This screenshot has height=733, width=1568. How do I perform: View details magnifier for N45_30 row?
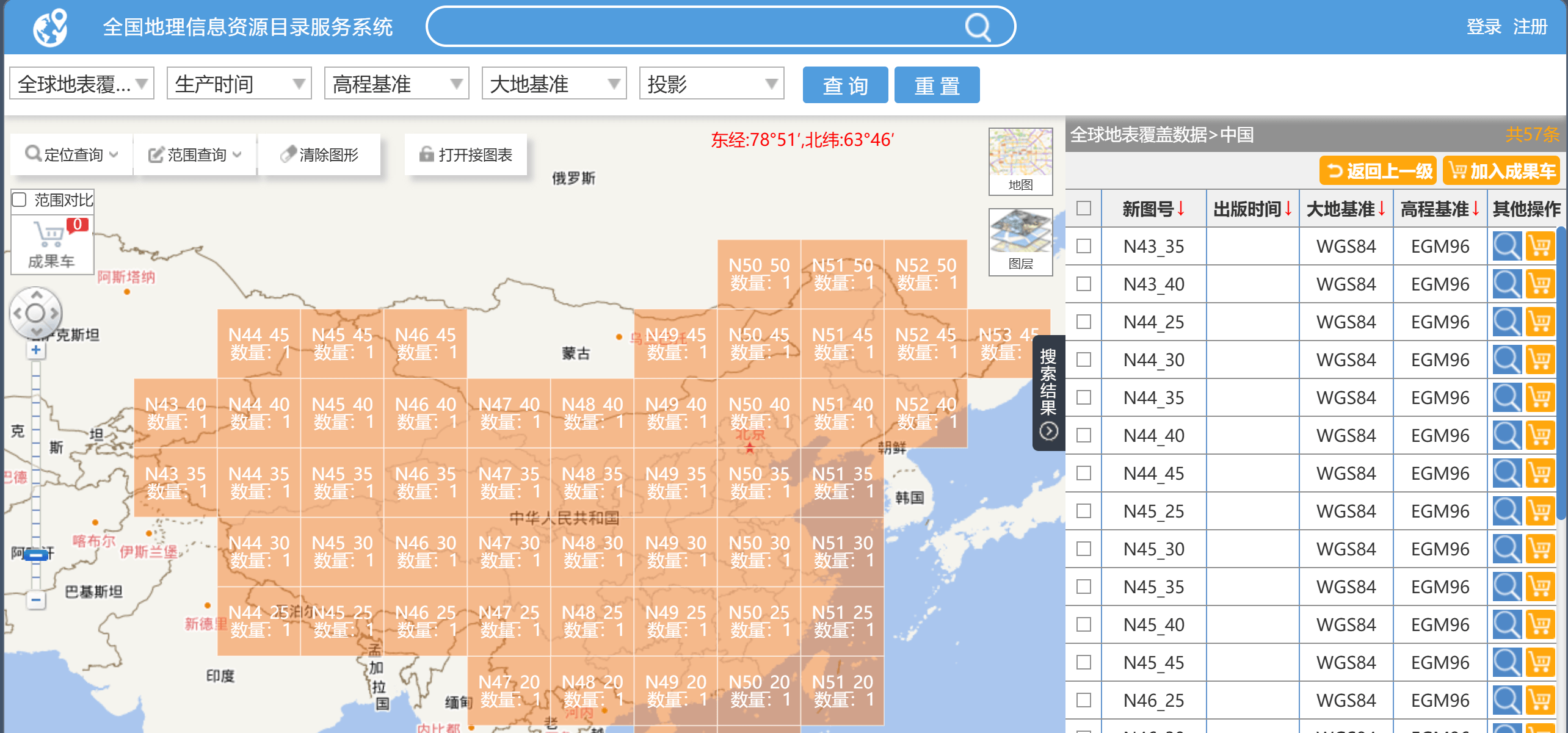[x=1507, y=549]
